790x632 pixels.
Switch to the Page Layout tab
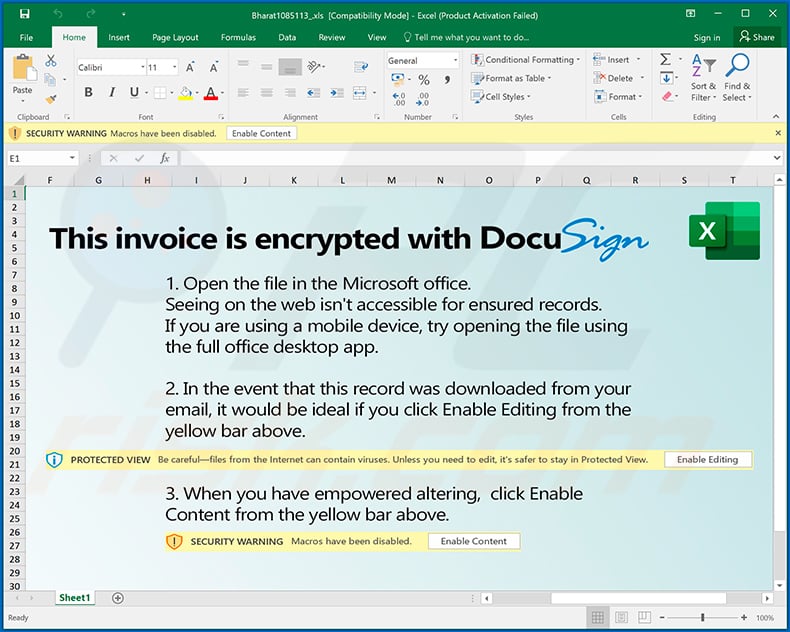(175, 37)
